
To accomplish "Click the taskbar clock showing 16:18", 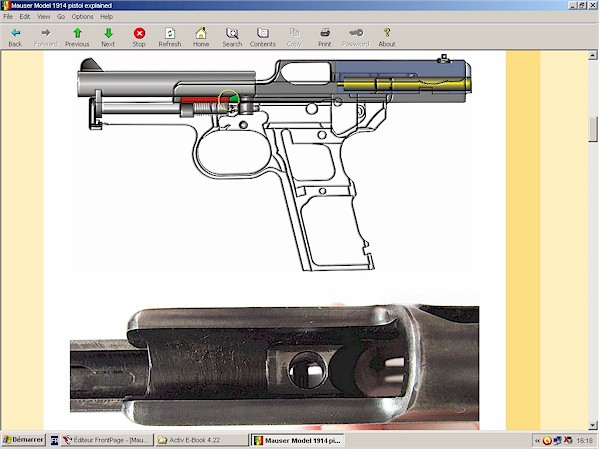I will click(x=585, y=441).
